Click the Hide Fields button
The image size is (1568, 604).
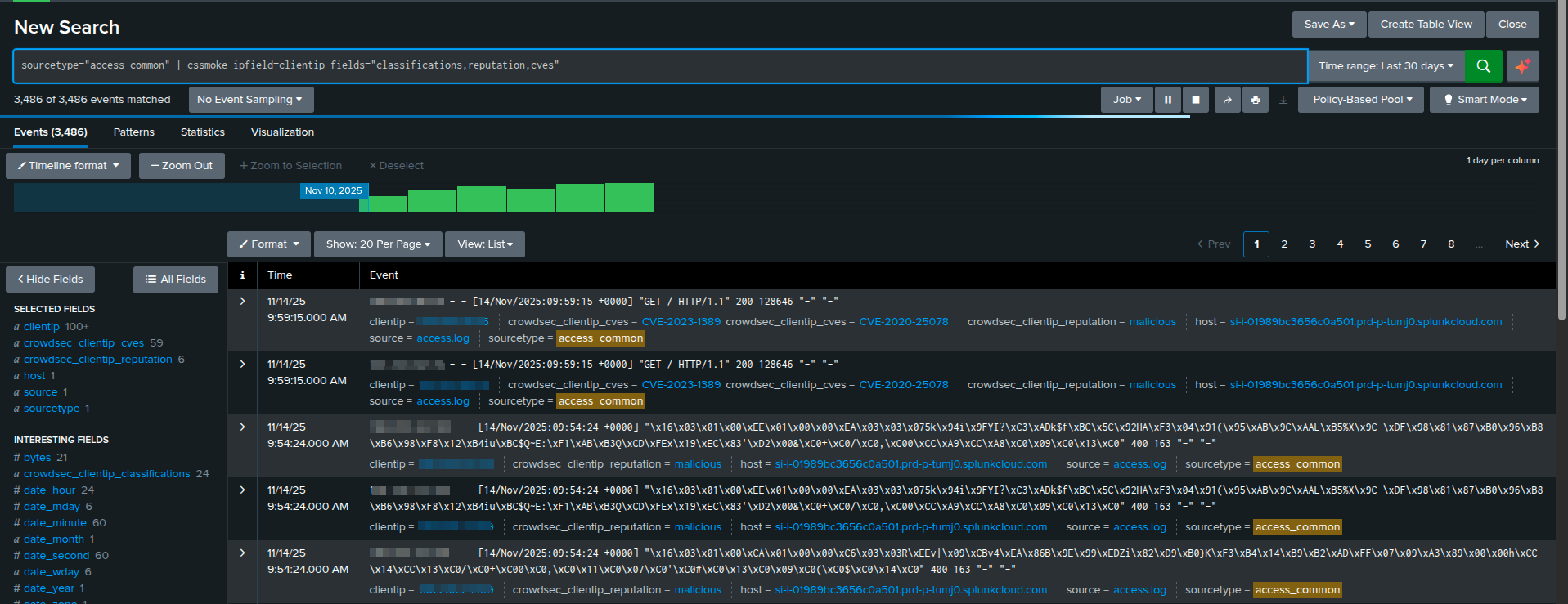(50, 280)
